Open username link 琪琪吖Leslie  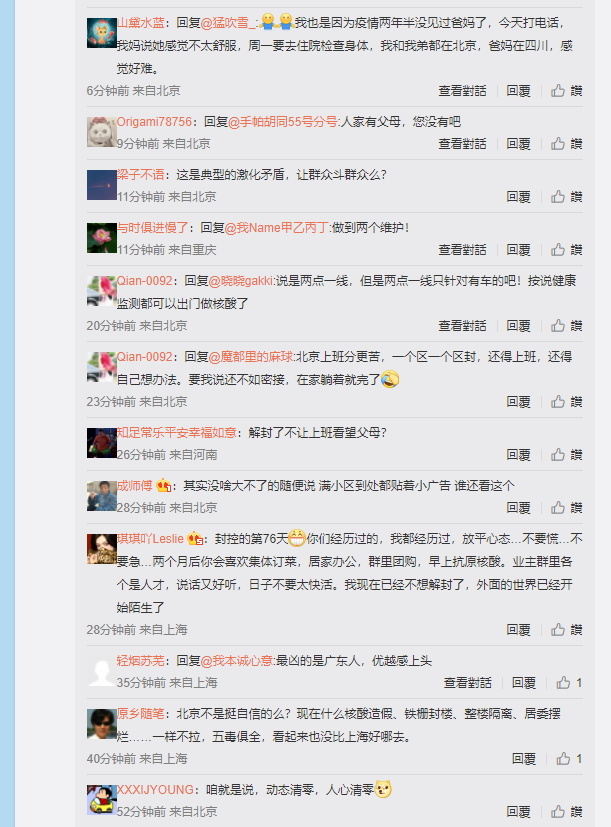(150, 538)
